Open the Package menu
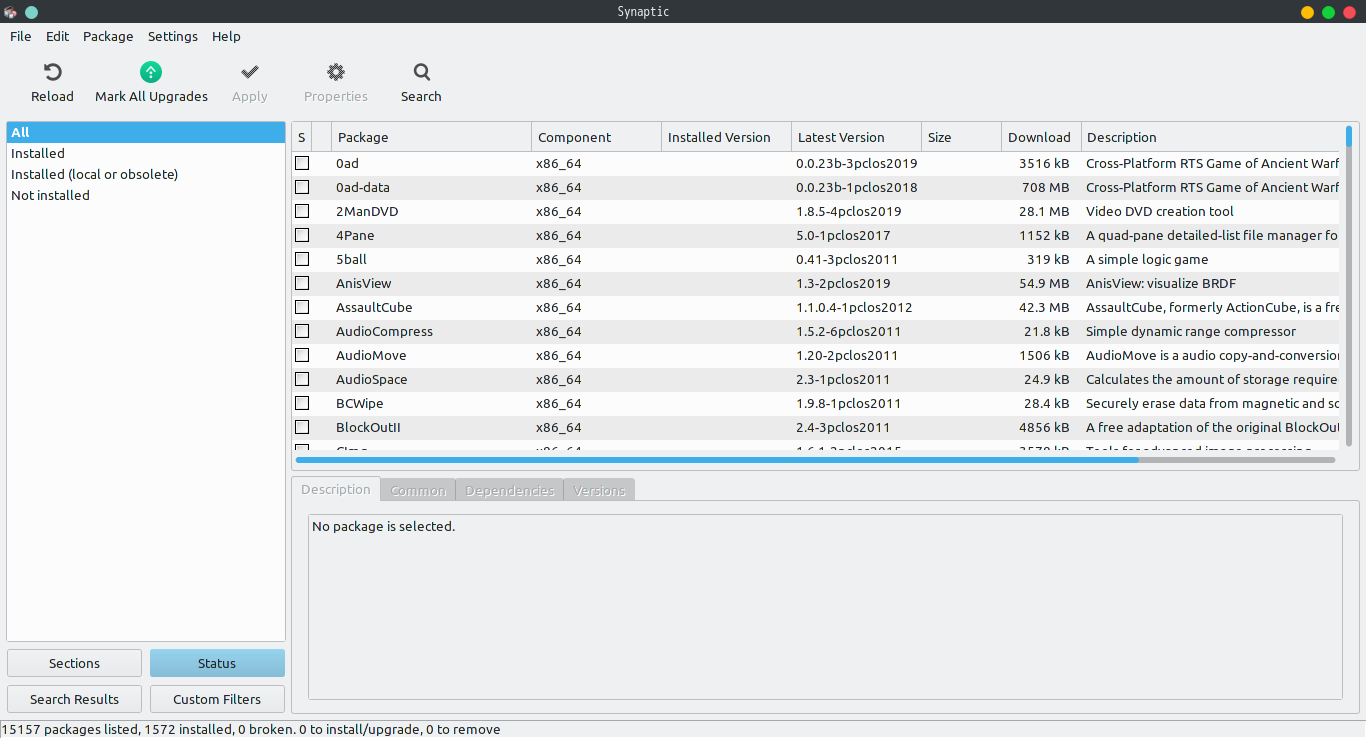 click(108, 36)
